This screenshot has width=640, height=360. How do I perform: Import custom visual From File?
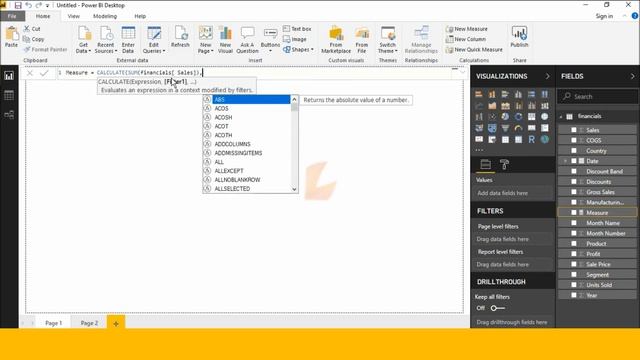362,40
